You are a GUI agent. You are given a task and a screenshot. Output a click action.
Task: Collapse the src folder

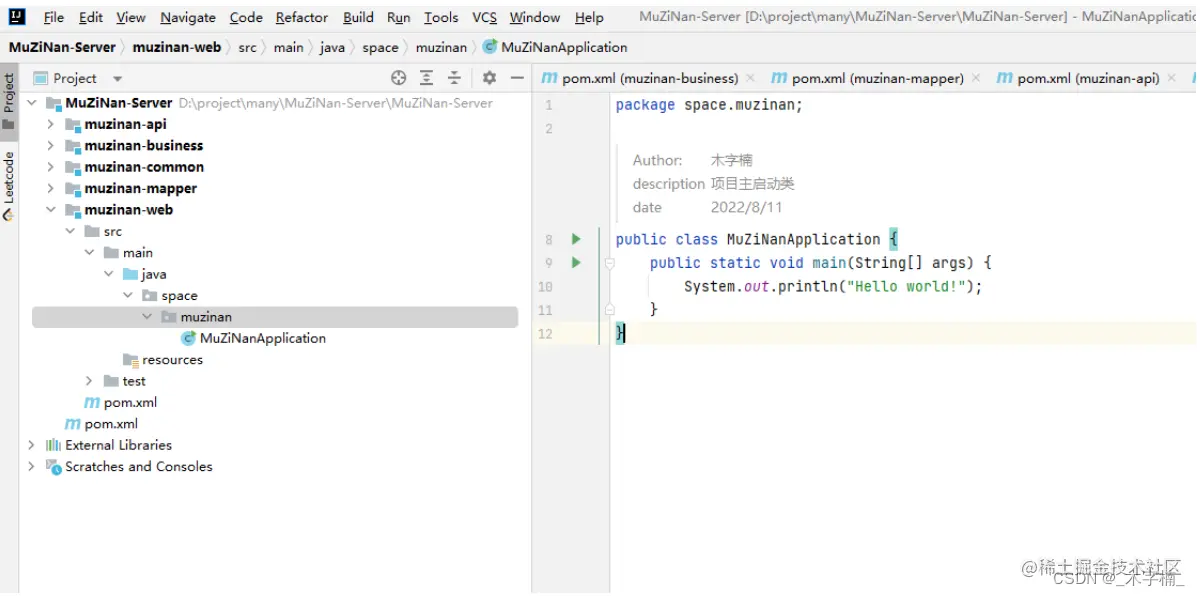click(x=70, y=231)
